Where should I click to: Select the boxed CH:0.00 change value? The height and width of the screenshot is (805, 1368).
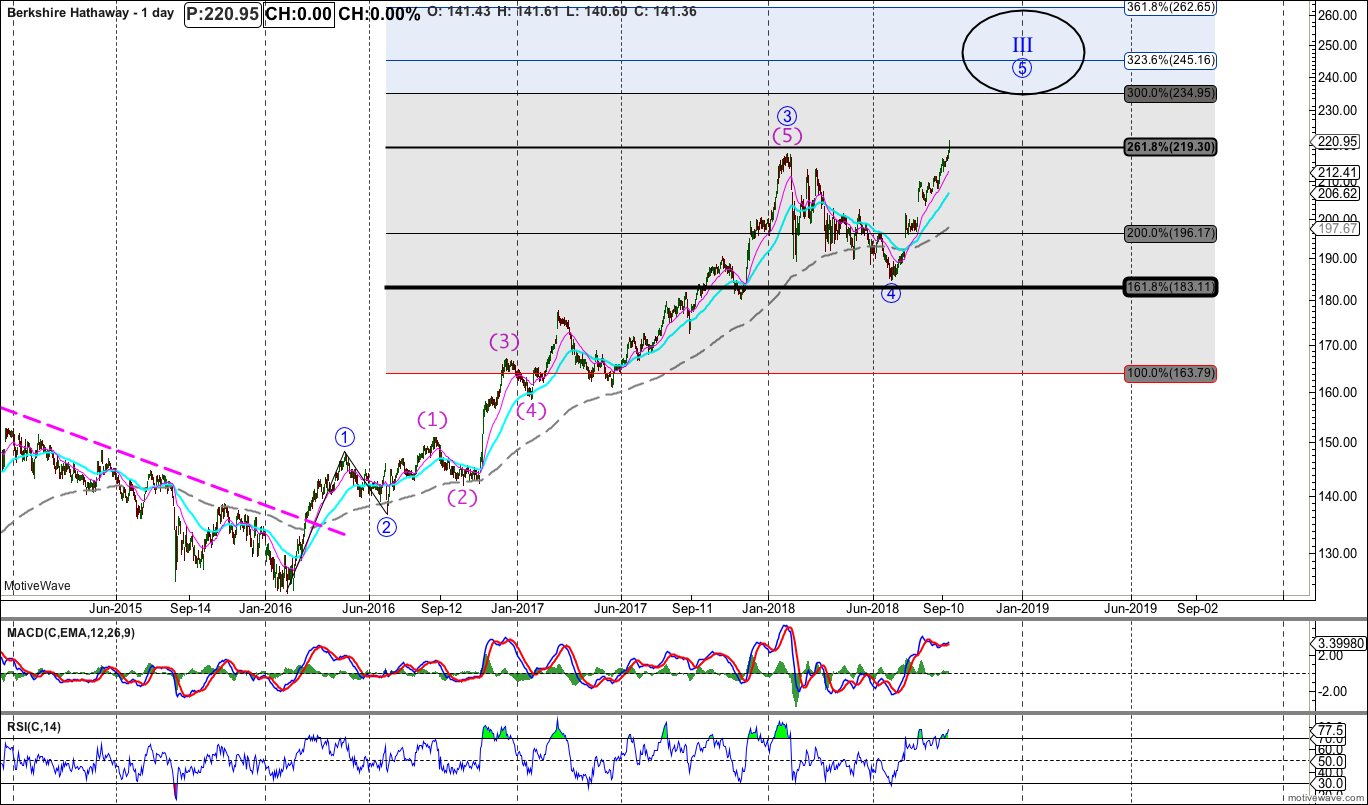click(x=299, y=14)
